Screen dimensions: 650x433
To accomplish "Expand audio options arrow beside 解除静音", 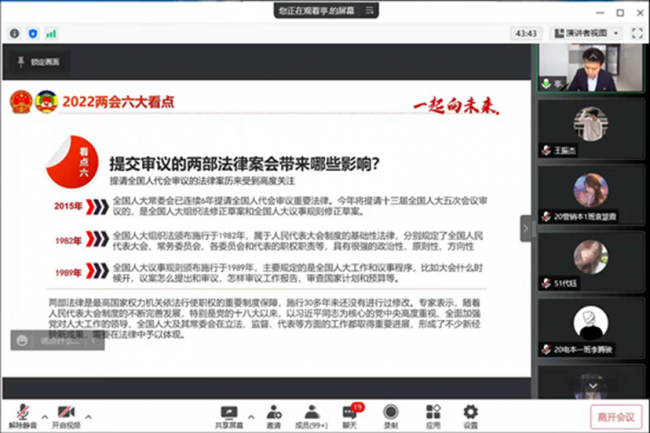I will point(45,411).
